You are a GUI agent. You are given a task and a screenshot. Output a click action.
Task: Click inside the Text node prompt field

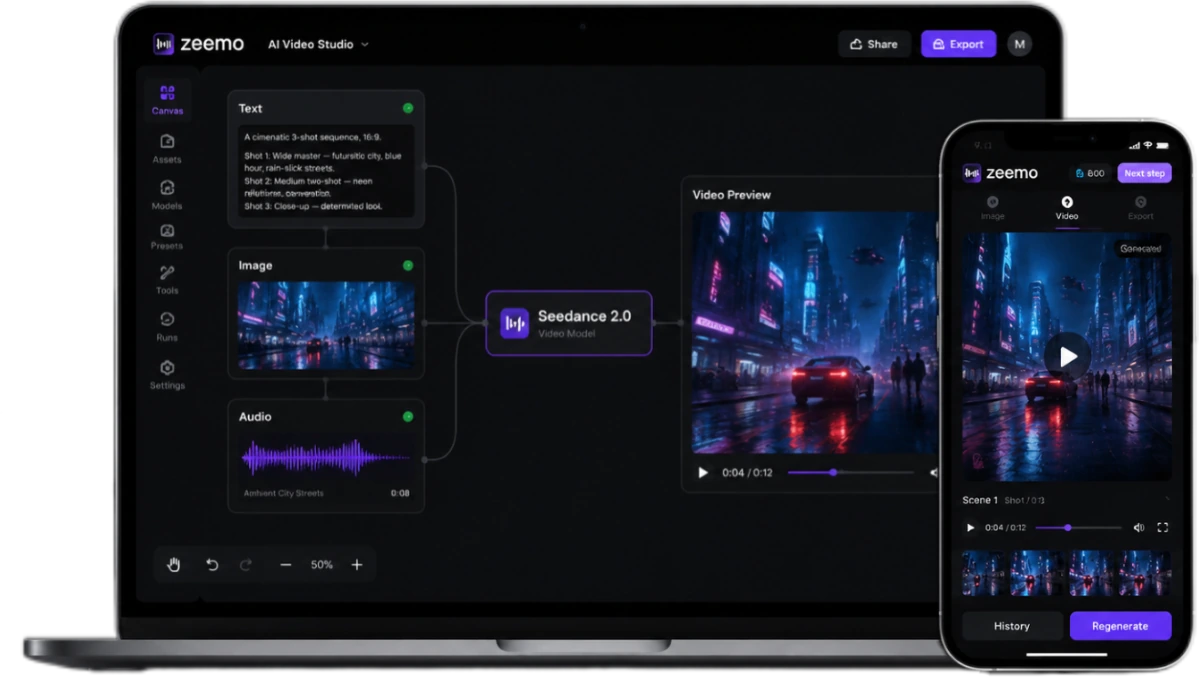(x=326, y=171)
